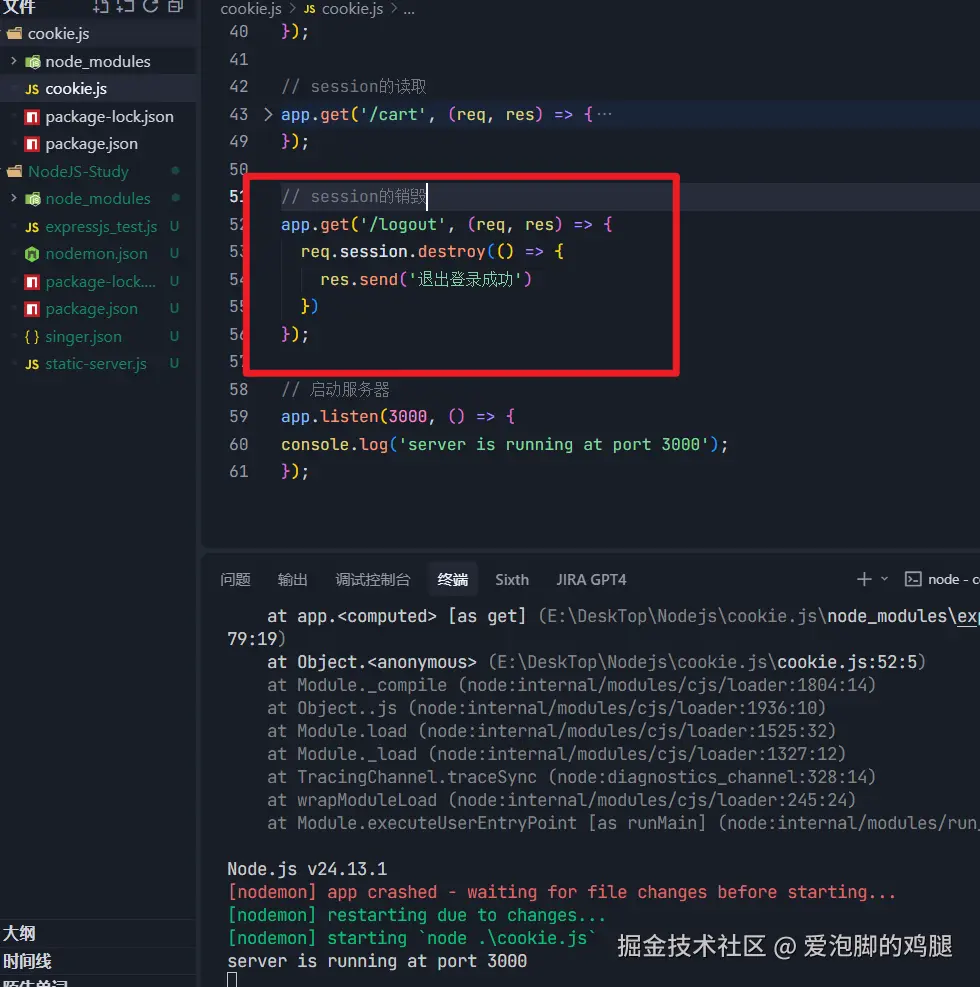Viewport: 980px width, 987px height.
Task: Click the app.get('/logout' code line
Action: 446,224
